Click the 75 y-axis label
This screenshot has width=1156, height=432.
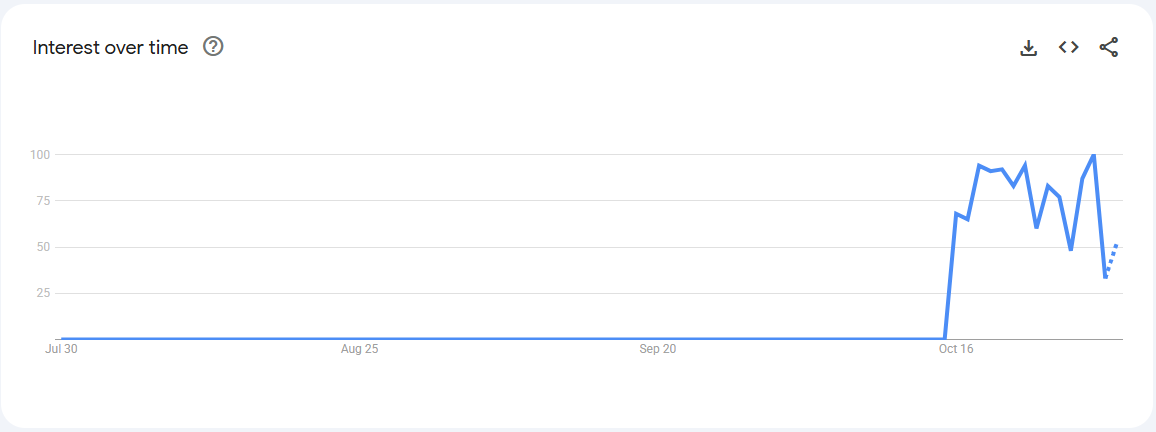pyautogui.click(x=43, y=201)
